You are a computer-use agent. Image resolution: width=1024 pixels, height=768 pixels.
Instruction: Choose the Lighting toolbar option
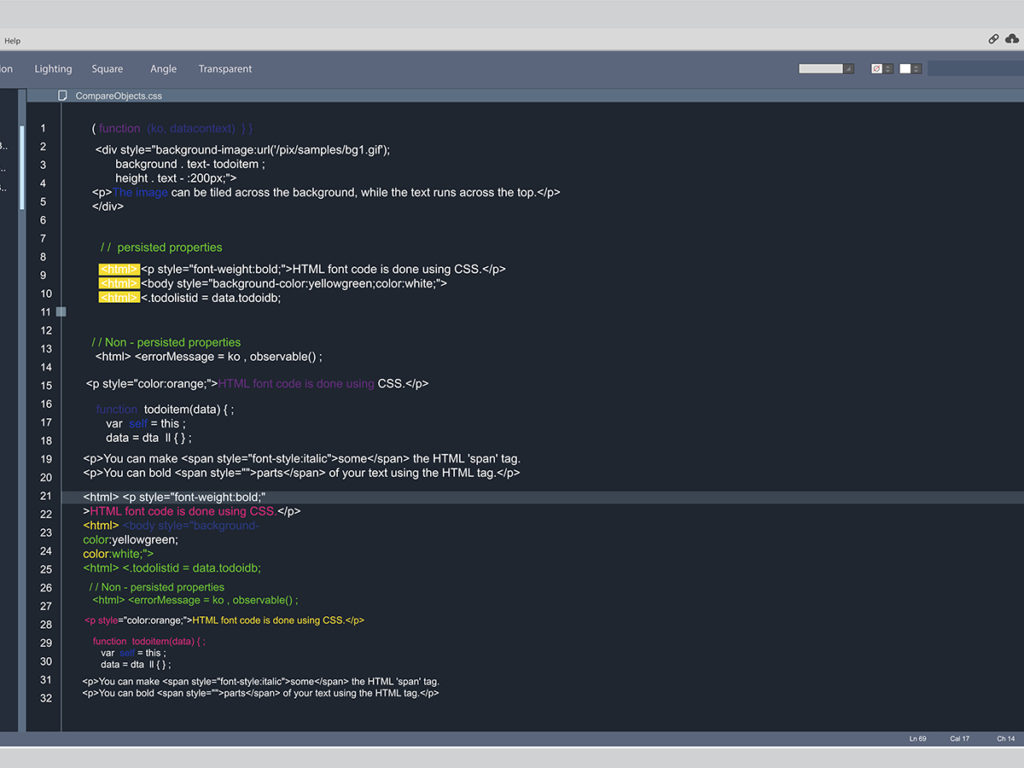[x=53, y=69]
